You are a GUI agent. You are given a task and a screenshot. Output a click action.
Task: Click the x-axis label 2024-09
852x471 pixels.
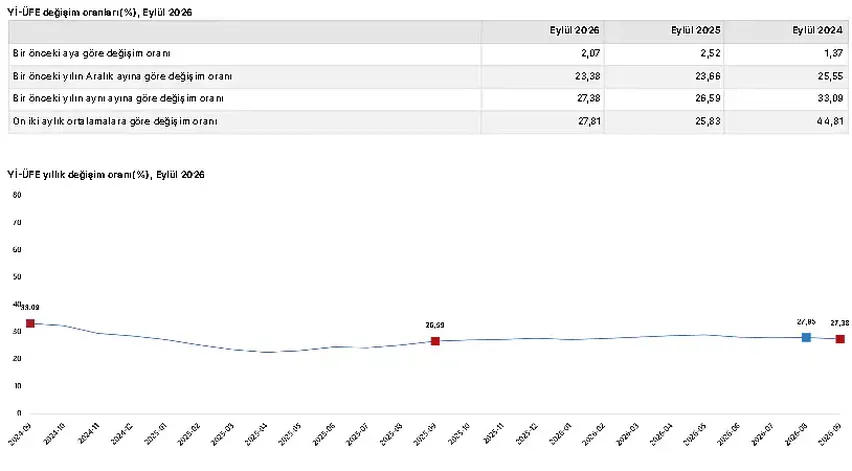point(21,435)
